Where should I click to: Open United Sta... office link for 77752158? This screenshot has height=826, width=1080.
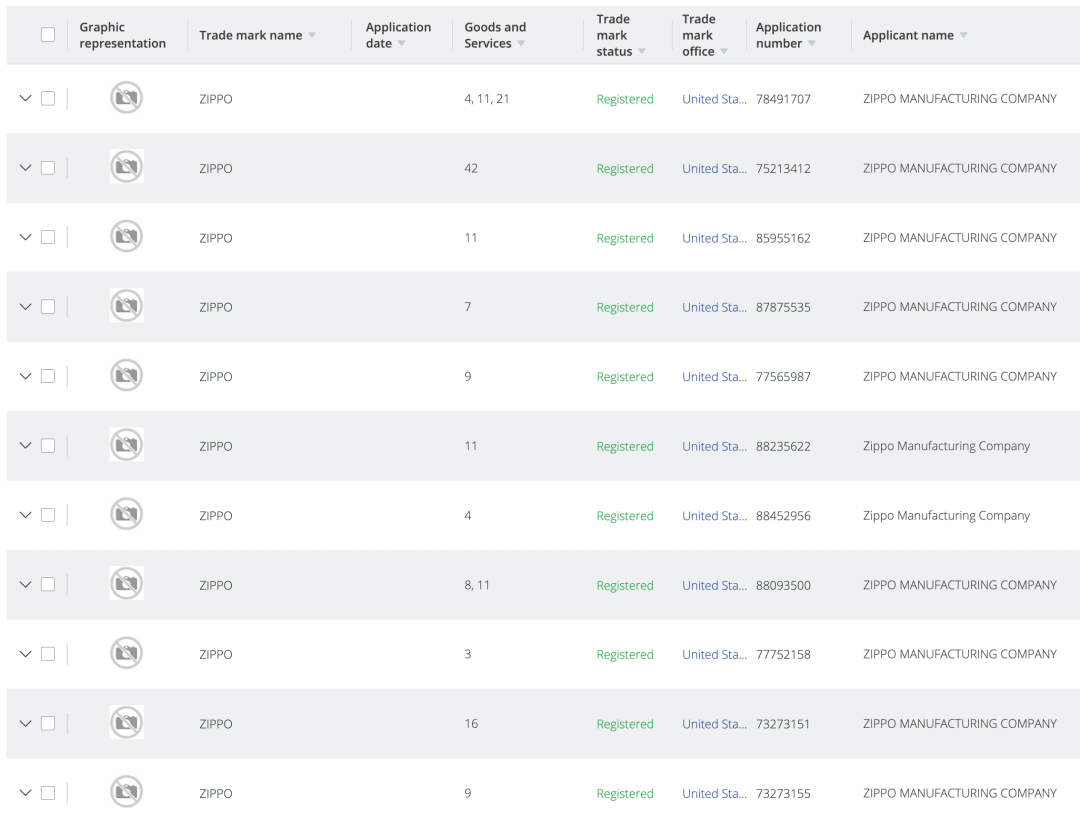click(x=714, y=654)
